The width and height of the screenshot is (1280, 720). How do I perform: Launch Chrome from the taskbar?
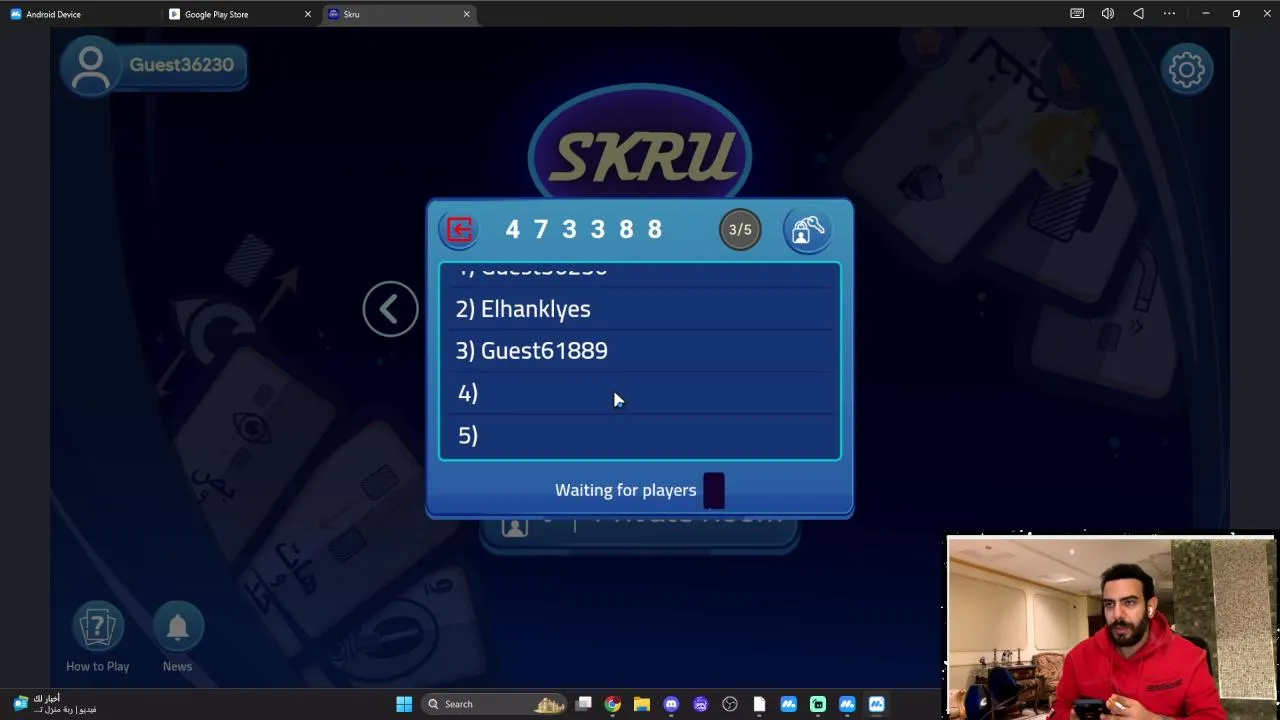click(613, 704)
